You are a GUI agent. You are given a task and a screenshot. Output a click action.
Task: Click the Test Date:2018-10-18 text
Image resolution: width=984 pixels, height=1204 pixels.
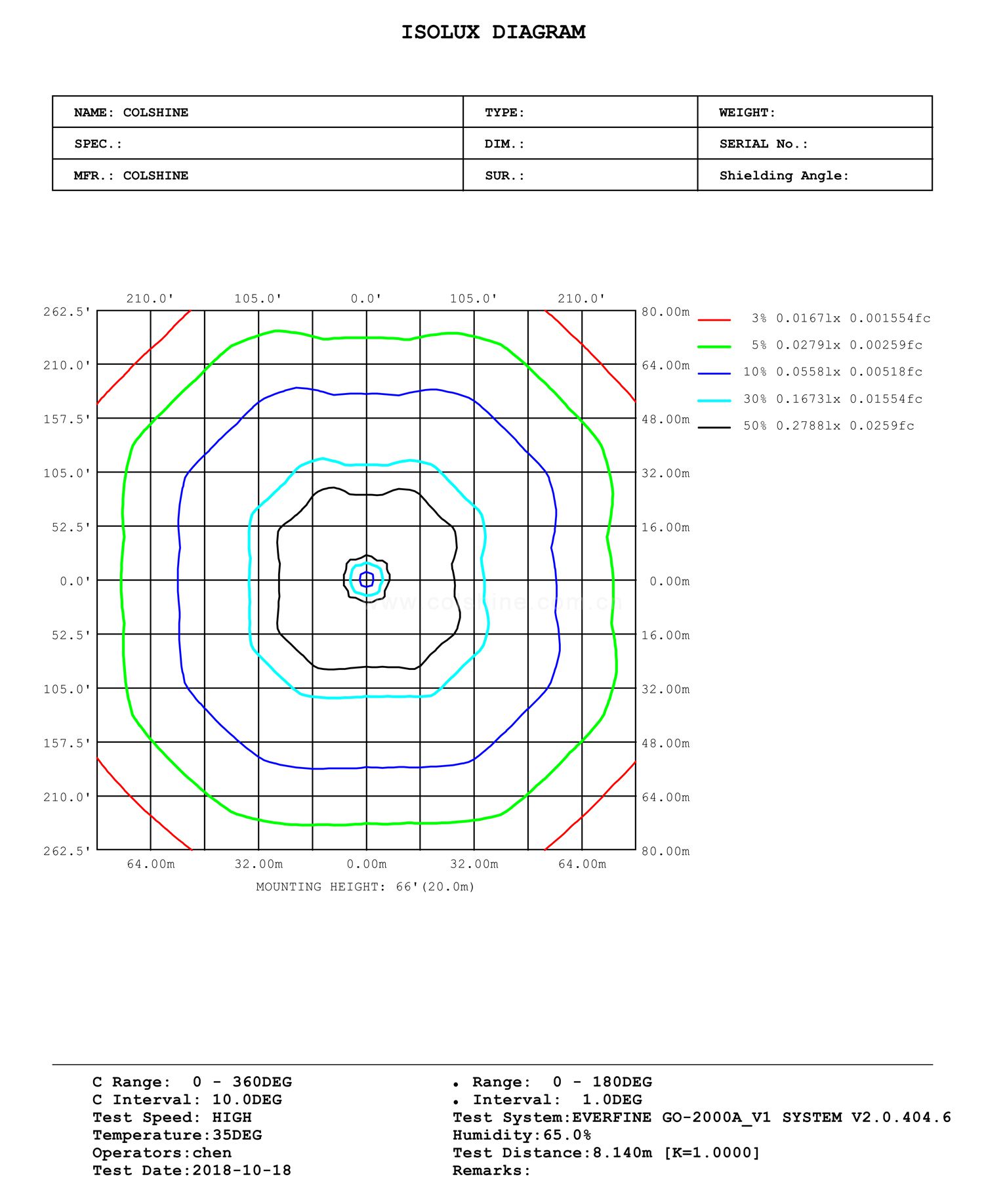click(x=192, y=1170)
